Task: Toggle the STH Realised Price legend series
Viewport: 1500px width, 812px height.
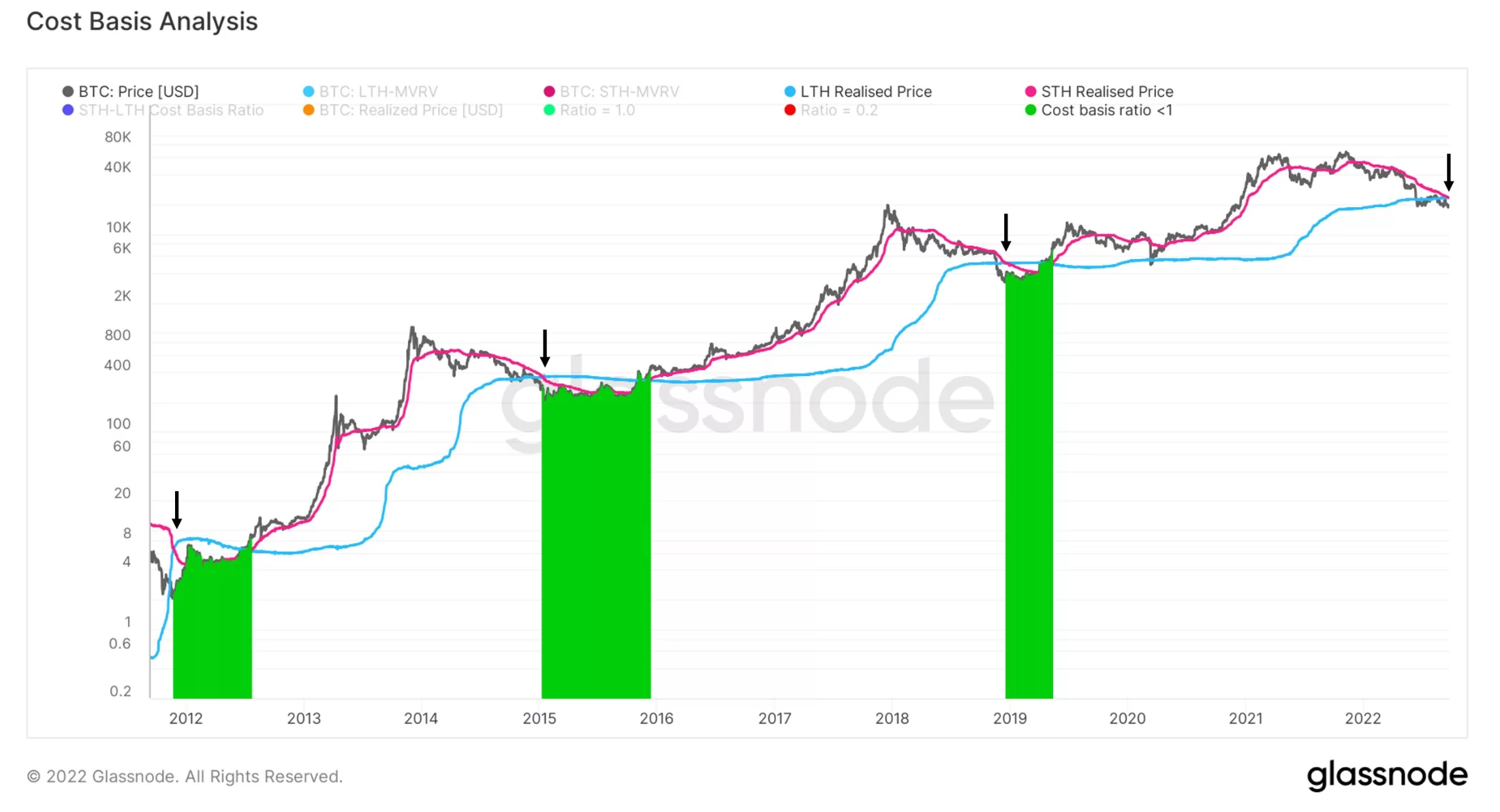Action: pos(1106,92)
